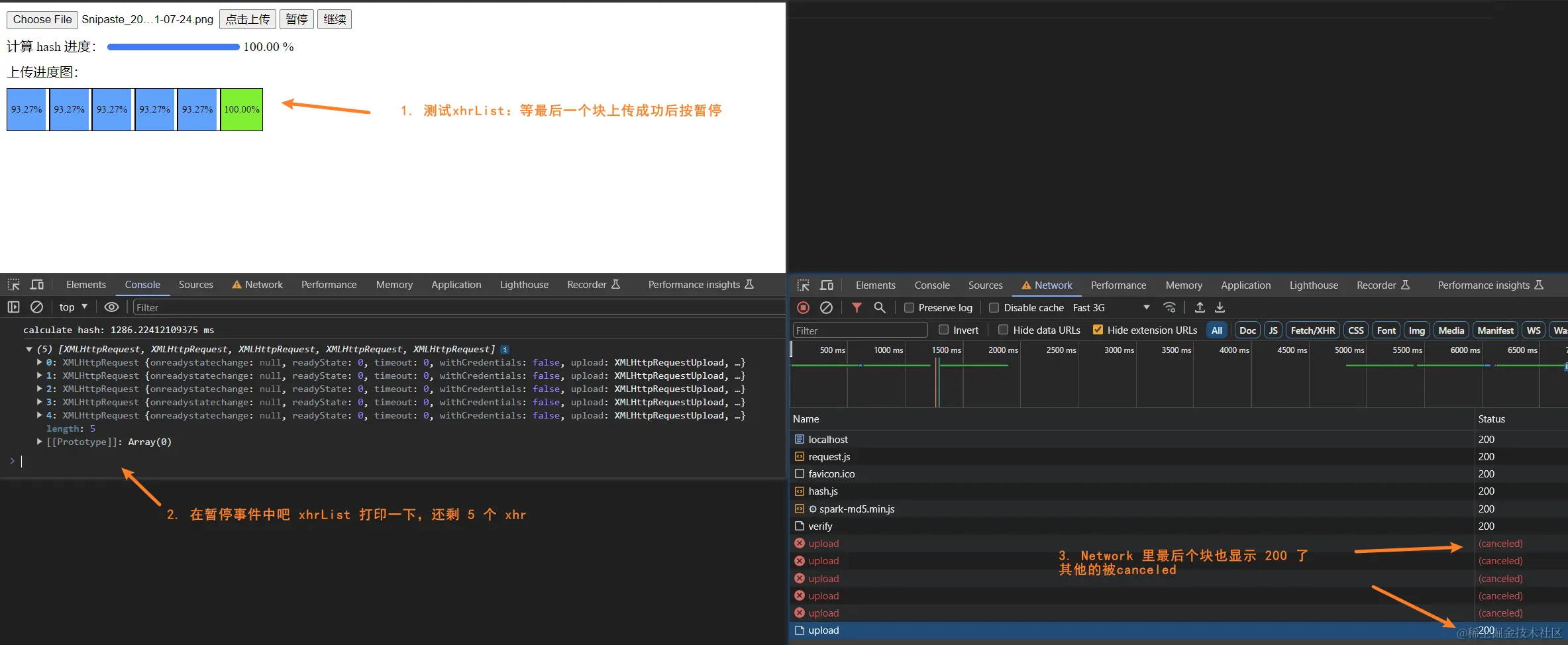This screenshot has height=645, width=1568.
Task: Open the top JavaScript context dropdown
Action: [x=74, y=307]
